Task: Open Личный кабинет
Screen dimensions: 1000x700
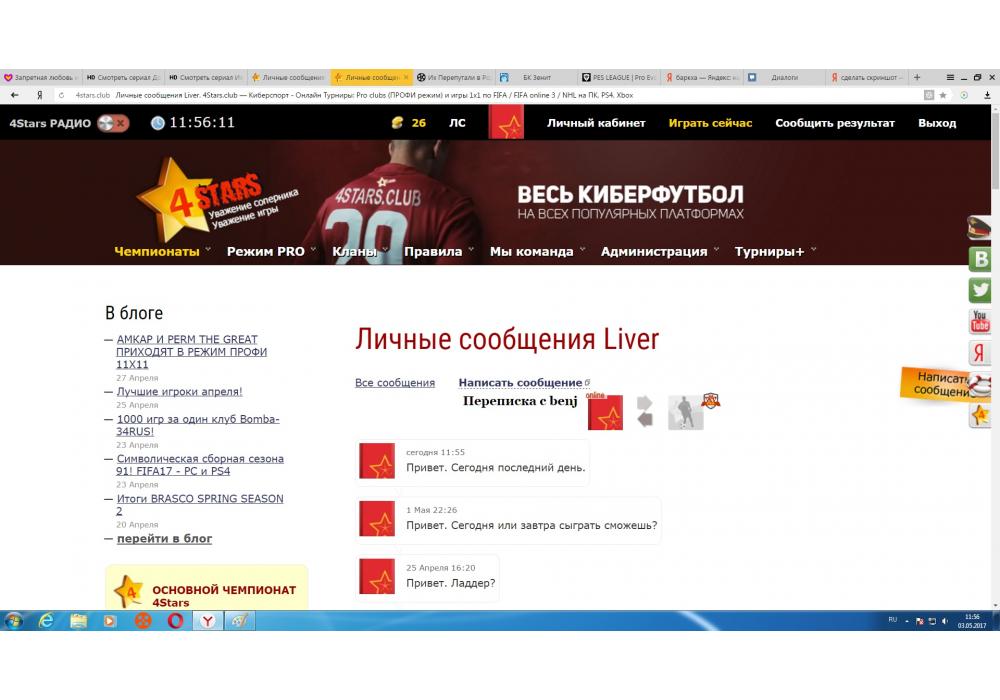Action: [x=596, y=123]
